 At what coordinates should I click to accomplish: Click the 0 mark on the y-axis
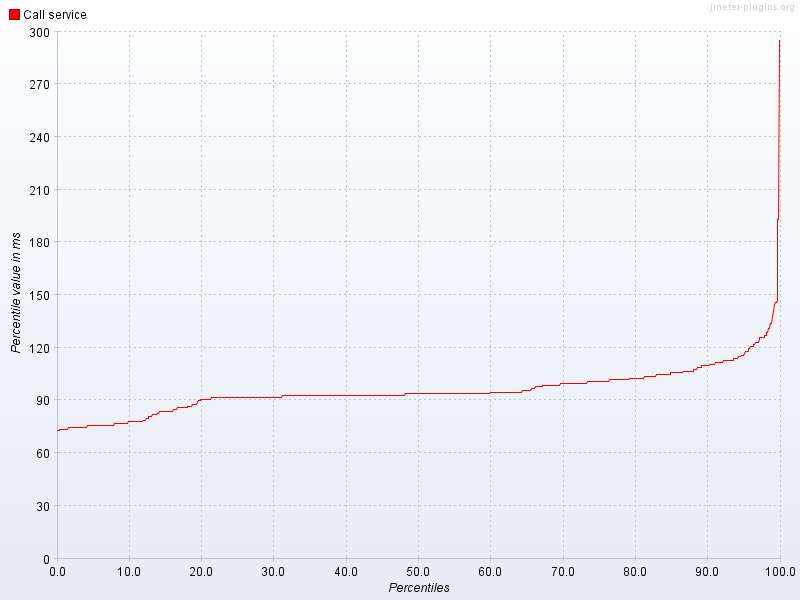[x=44, y=557]
